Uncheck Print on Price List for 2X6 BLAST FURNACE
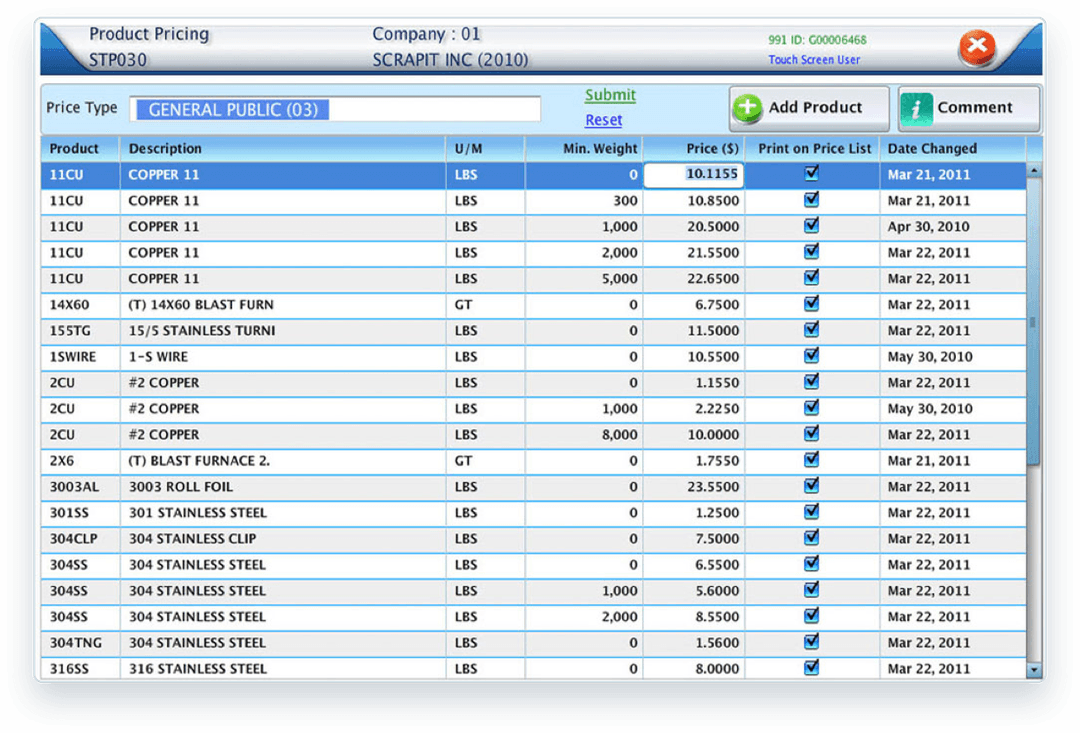 tap(812, 461)
